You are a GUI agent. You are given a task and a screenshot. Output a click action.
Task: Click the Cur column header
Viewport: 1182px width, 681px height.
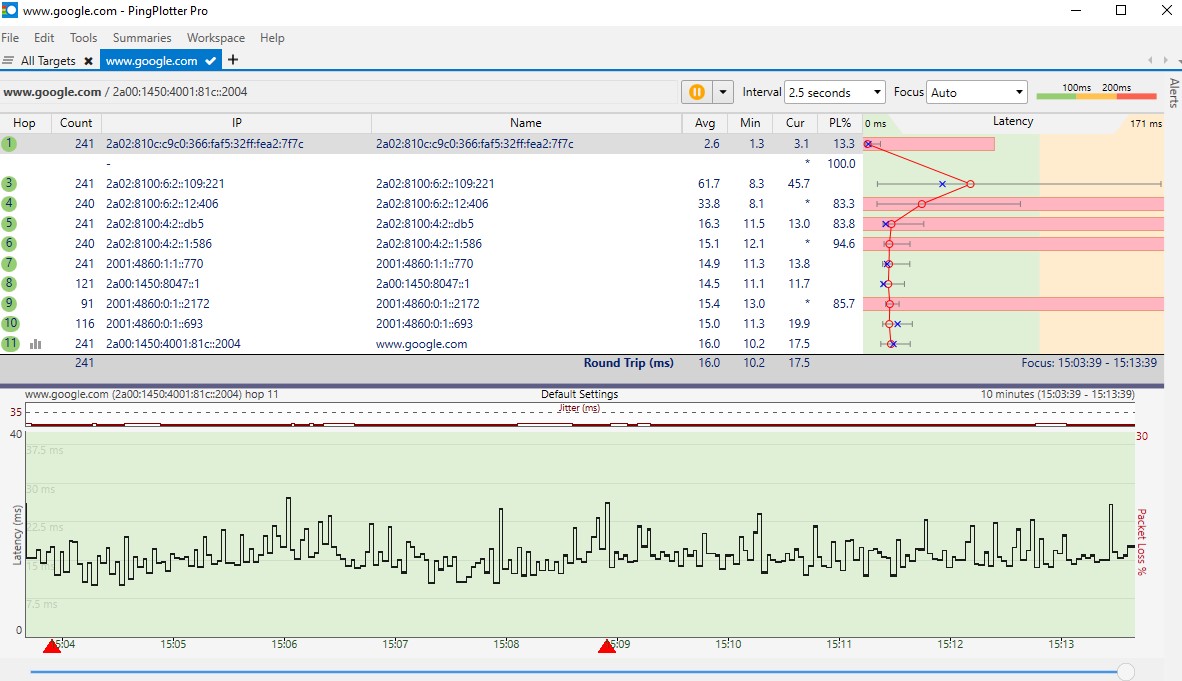[x=795, y=123]
